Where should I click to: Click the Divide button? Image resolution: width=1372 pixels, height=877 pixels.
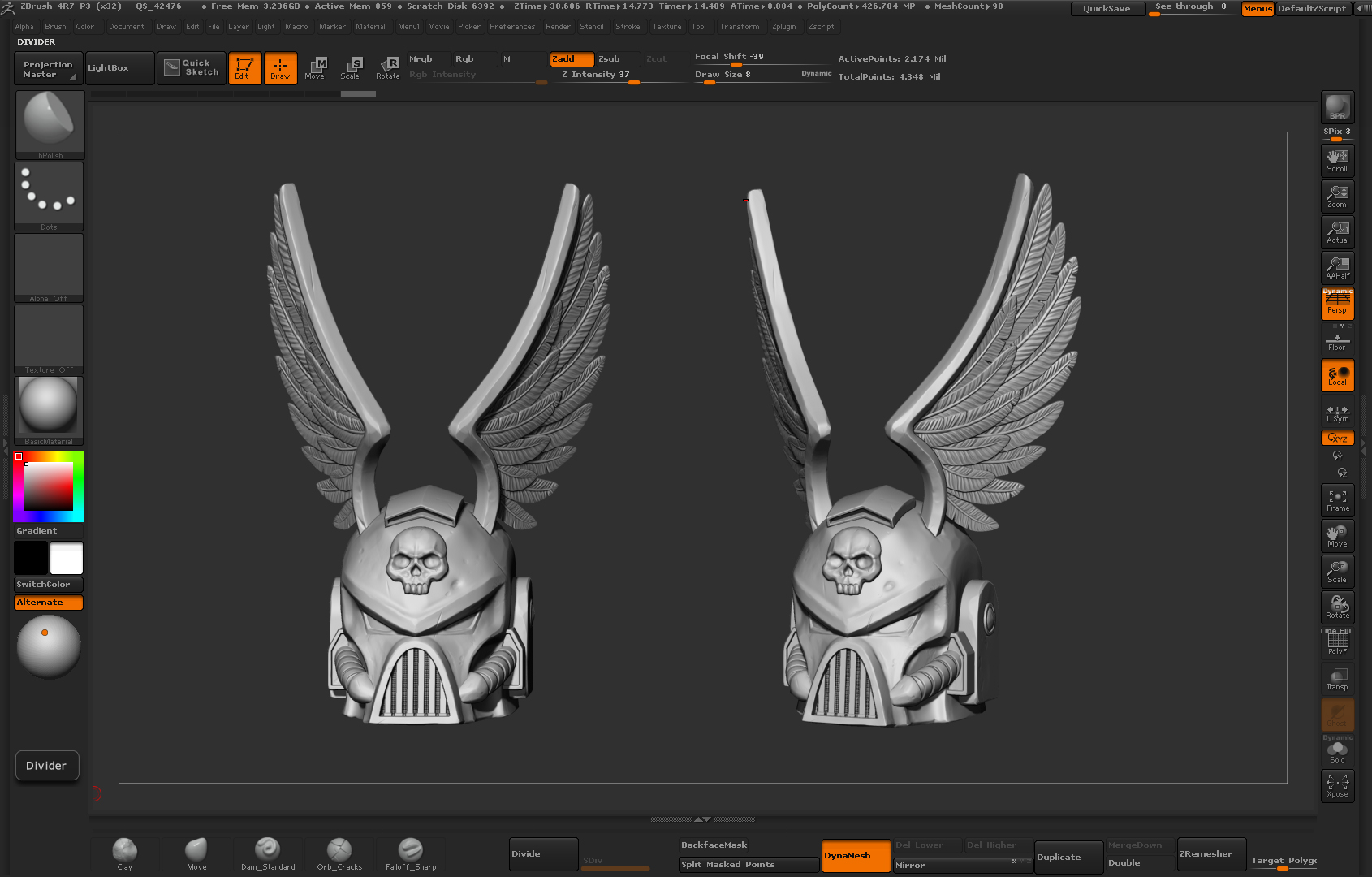tap(544, 854)
